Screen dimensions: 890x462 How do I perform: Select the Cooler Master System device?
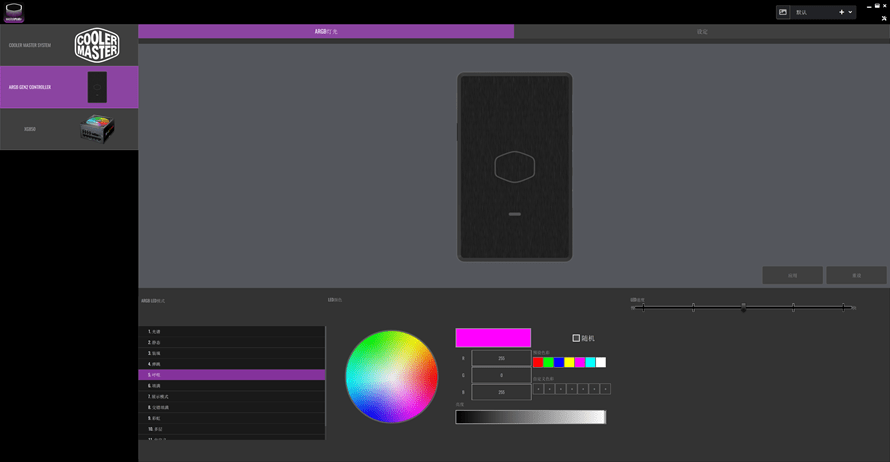pyautogui.click(x=69, y=45)
